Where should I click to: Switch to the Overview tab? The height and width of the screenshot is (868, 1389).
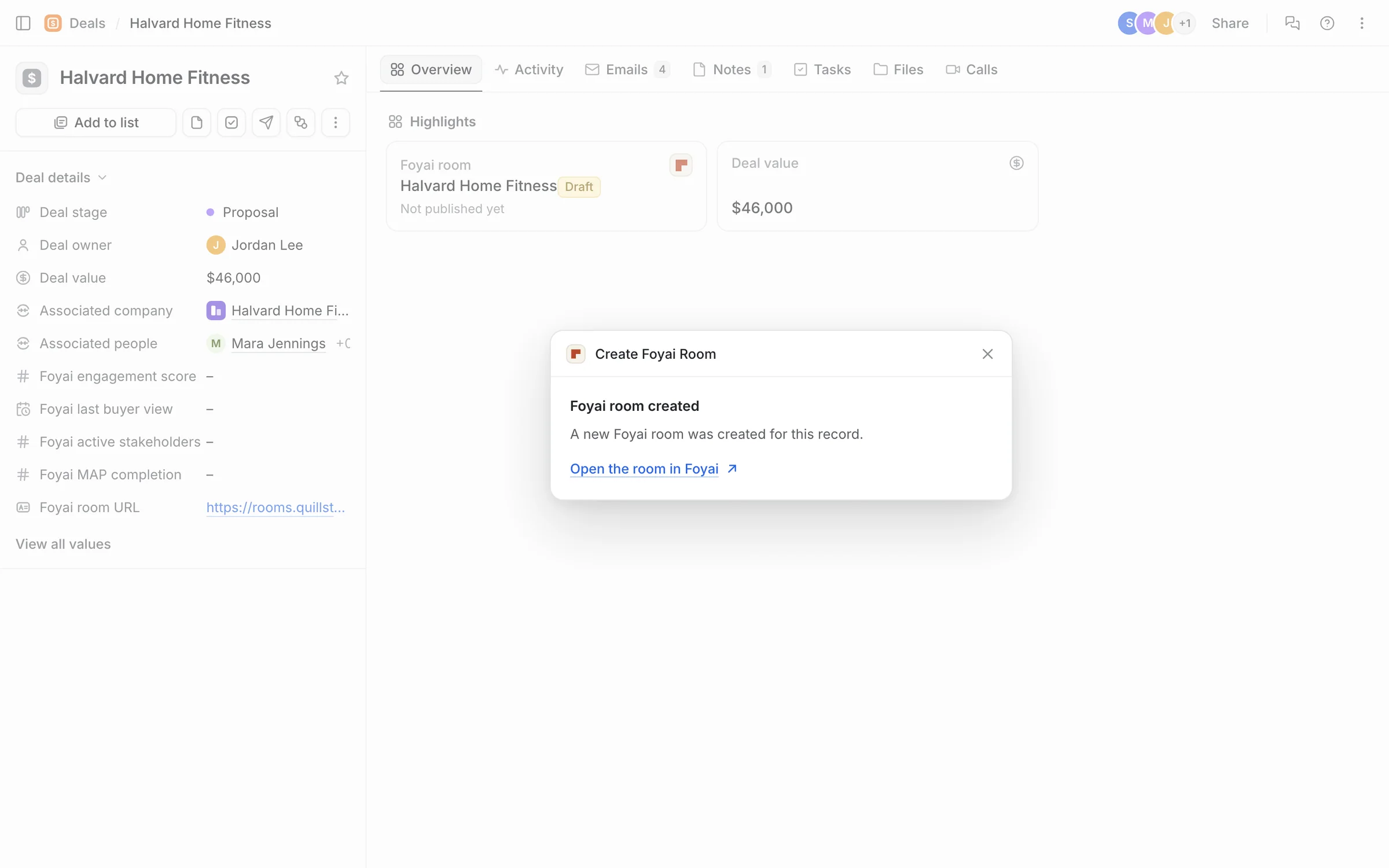(x=431, y=70)
